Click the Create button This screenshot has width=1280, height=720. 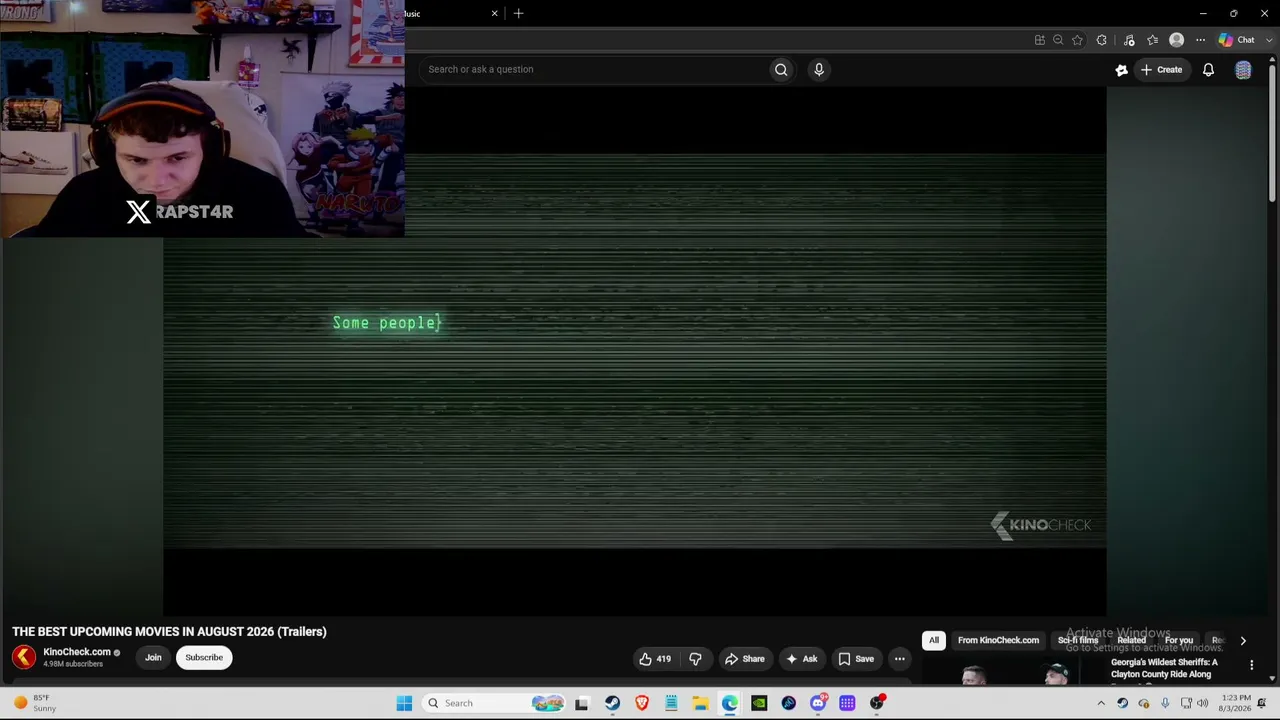(1161, 70)
